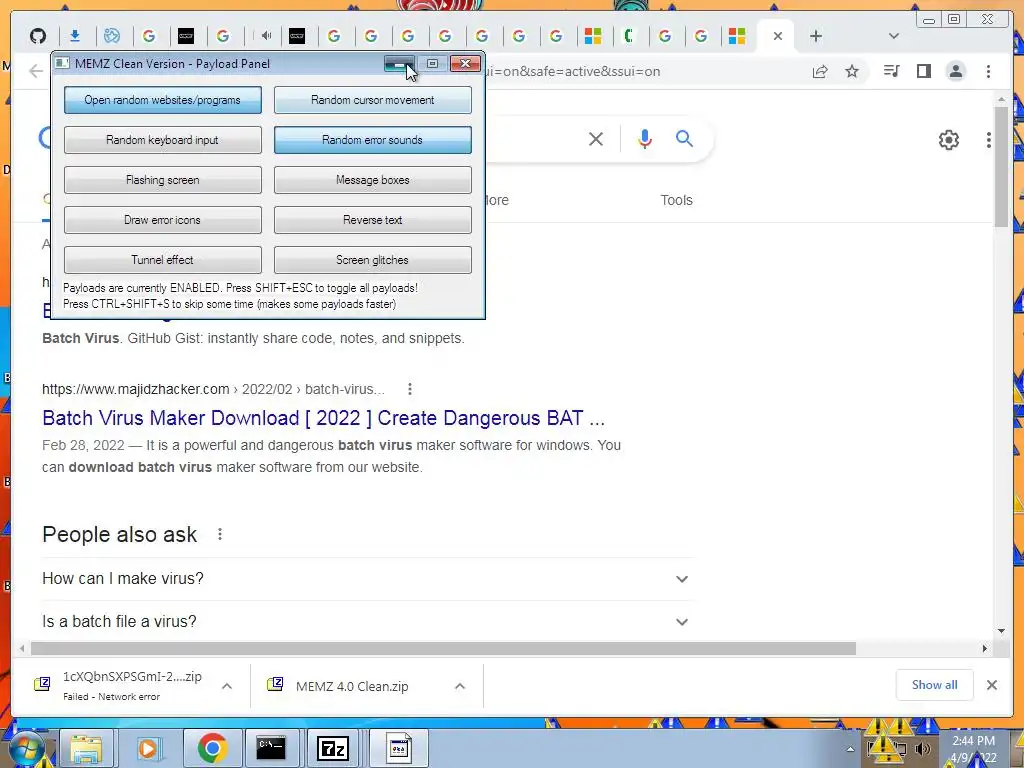Switch to the GitHub tab in Chrome

click(x=38, y=36)
